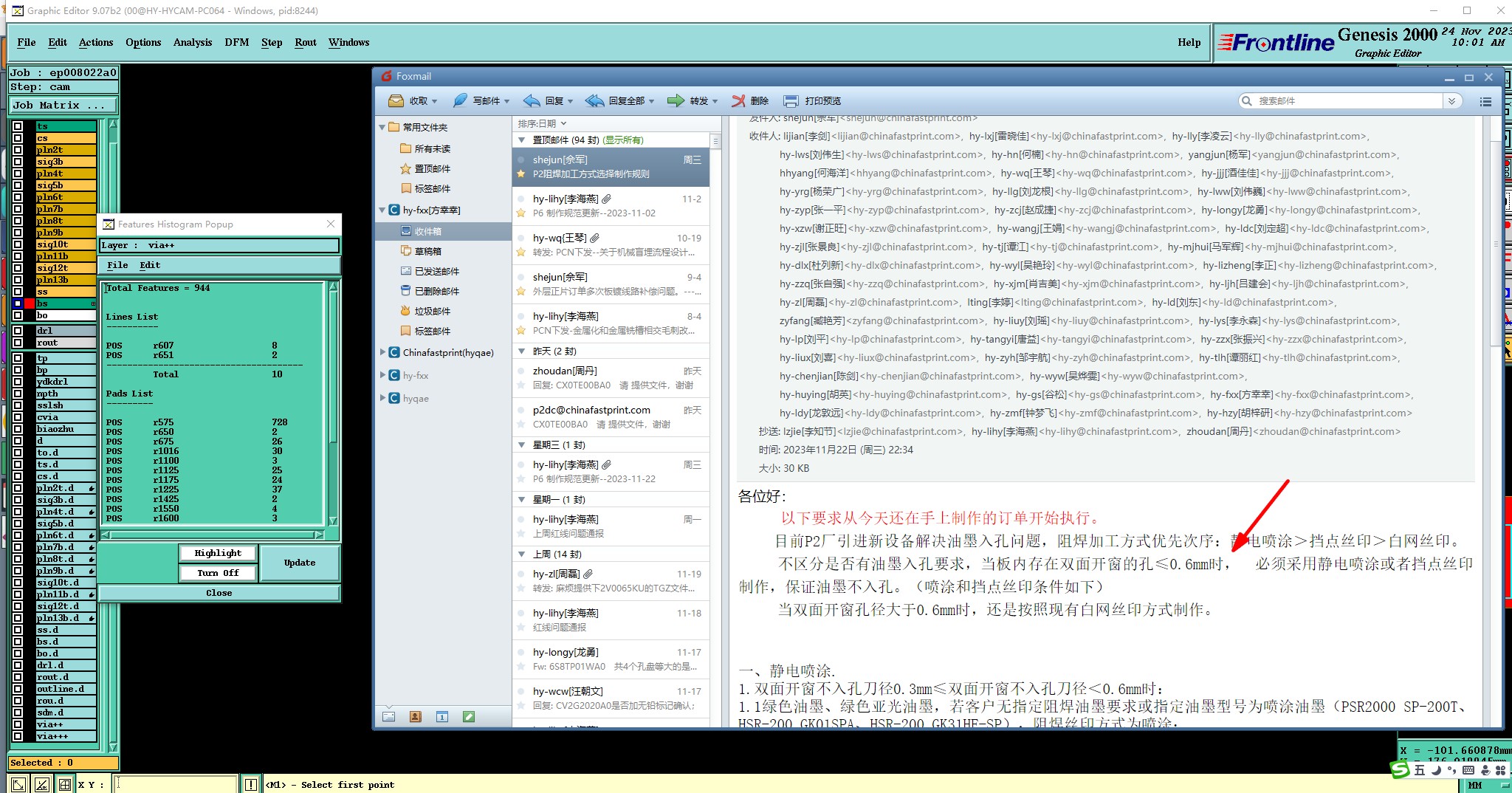Open the Edit menu in Features Histogram Popup
1512x793 pixels.
(x=150, y=265)
